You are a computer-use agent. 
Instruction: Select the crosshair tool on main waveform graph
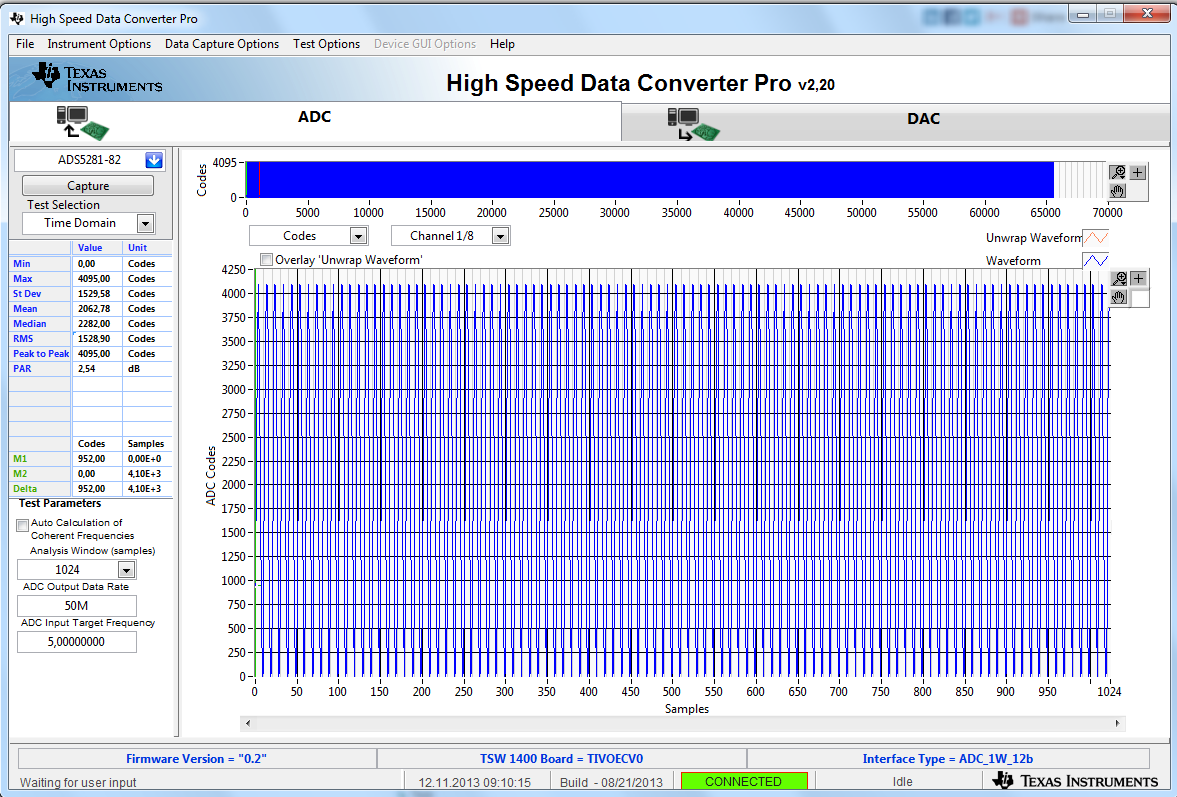click(x=1138, y=279)
